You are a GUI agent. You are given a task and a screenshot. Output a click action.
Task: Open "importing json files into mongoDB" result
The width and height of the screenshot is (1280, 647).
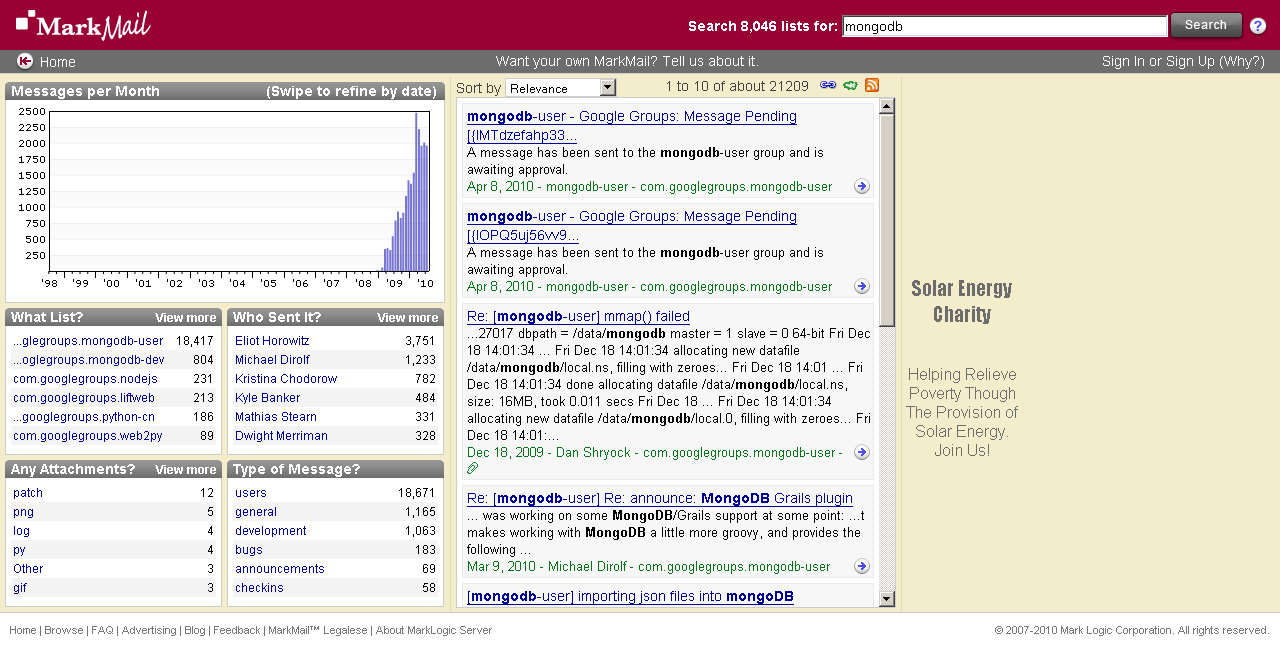tap(630, 597)
